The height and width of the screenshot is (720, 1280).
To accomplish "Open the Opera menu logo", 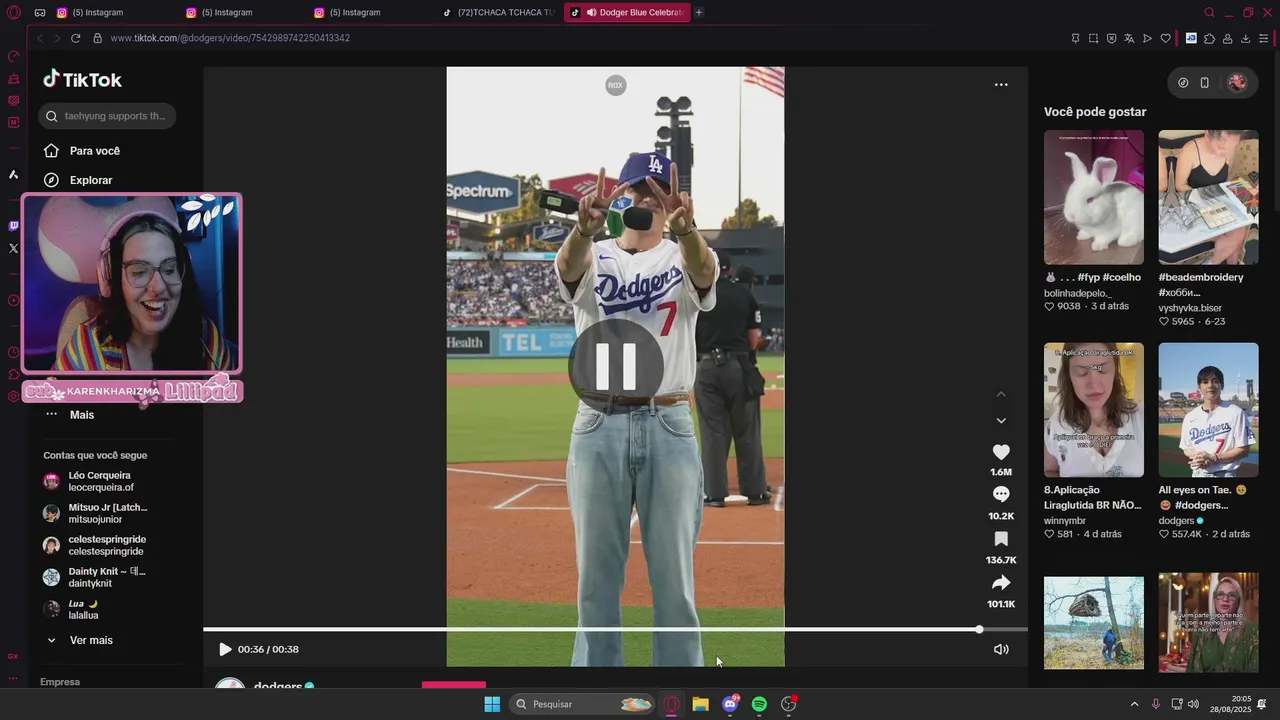I will [13, 12].
